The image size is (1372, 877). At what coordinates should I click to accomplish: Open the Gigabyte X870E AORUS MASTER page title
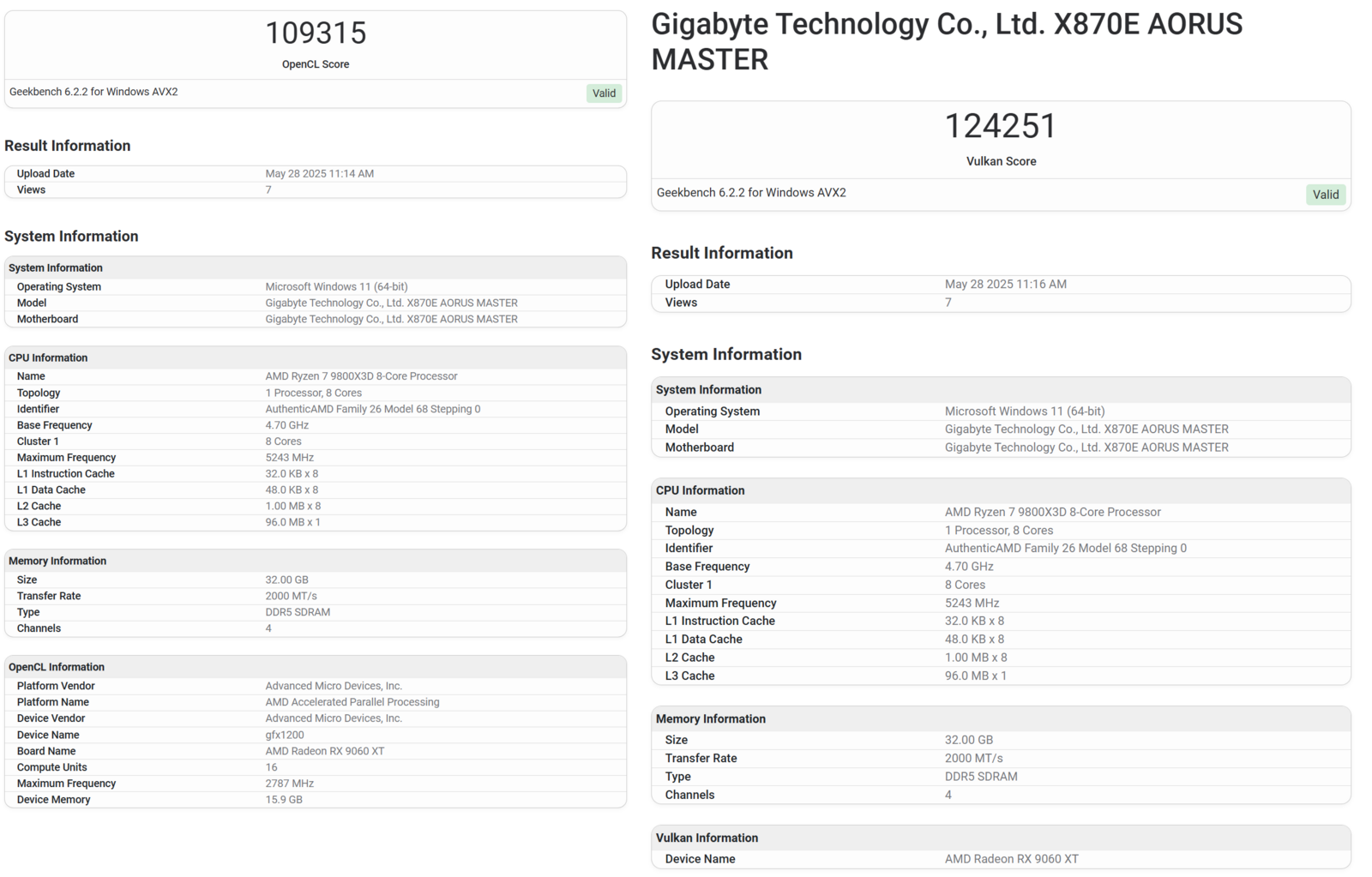[x=947, y=41]
